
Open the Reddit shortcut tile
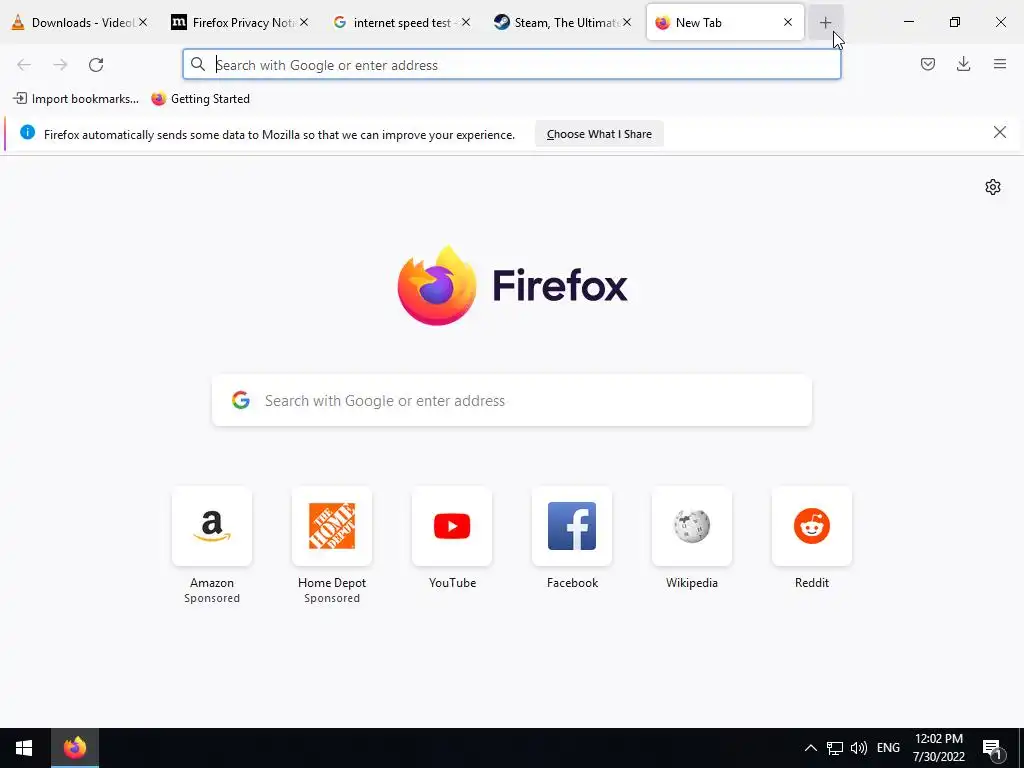(x=812, y=526)
